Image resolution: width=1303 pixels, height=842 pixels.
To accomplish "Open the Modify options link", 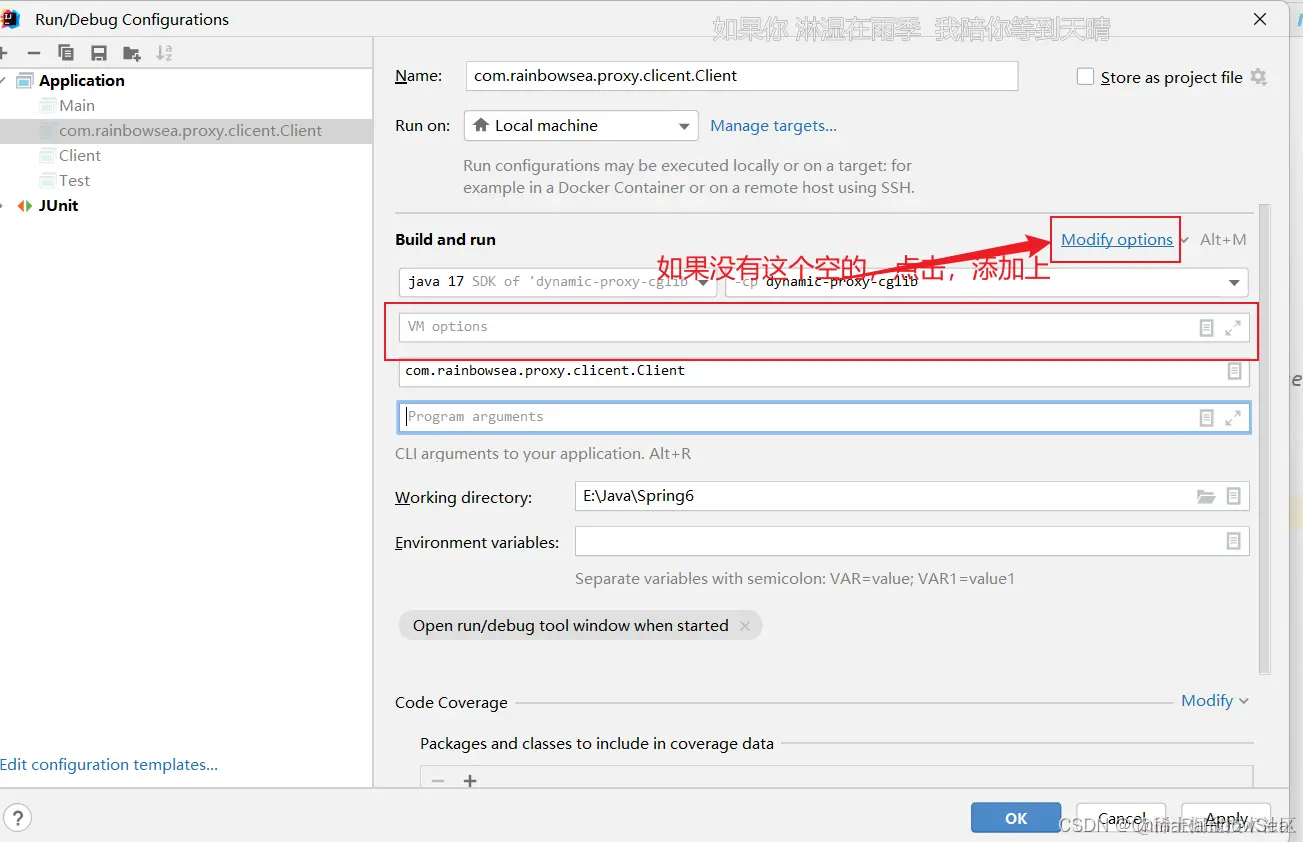I will [x=1117, y=240].
